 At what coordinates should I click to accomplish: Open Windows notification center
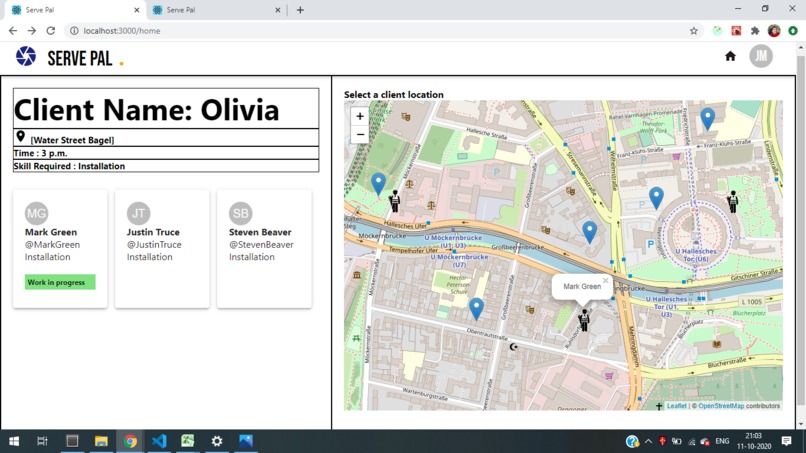(x=786, y=441)
